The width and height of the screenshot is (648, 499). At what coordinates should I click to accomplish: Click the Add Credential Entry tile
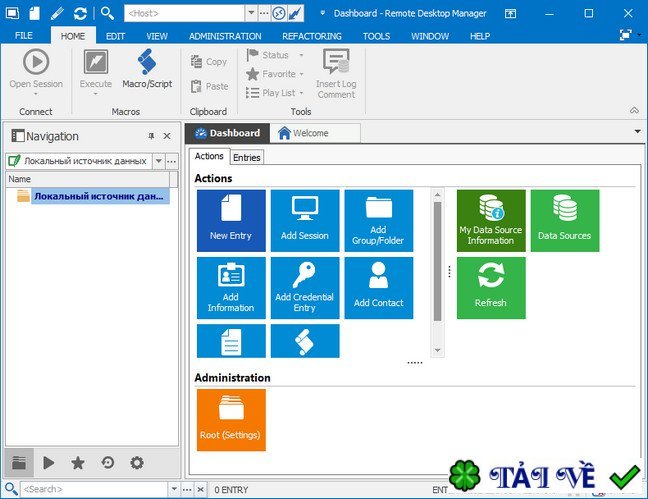click(305, 288)
